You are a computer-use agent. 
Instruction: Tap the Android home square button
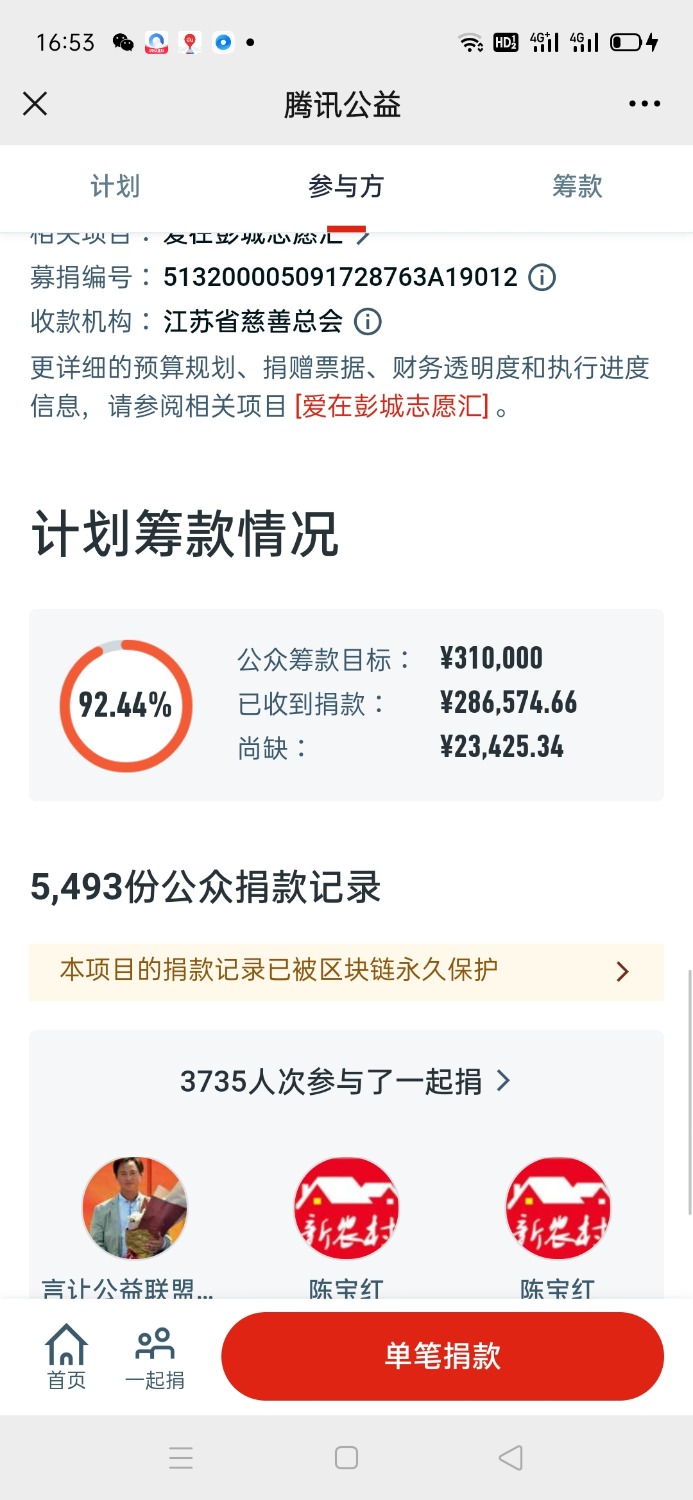point(346,1457)
